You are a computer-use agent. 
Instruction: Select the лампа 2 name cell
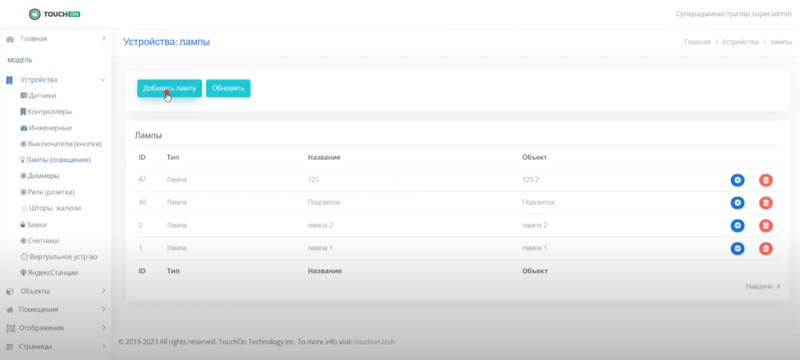coord(320,225)
